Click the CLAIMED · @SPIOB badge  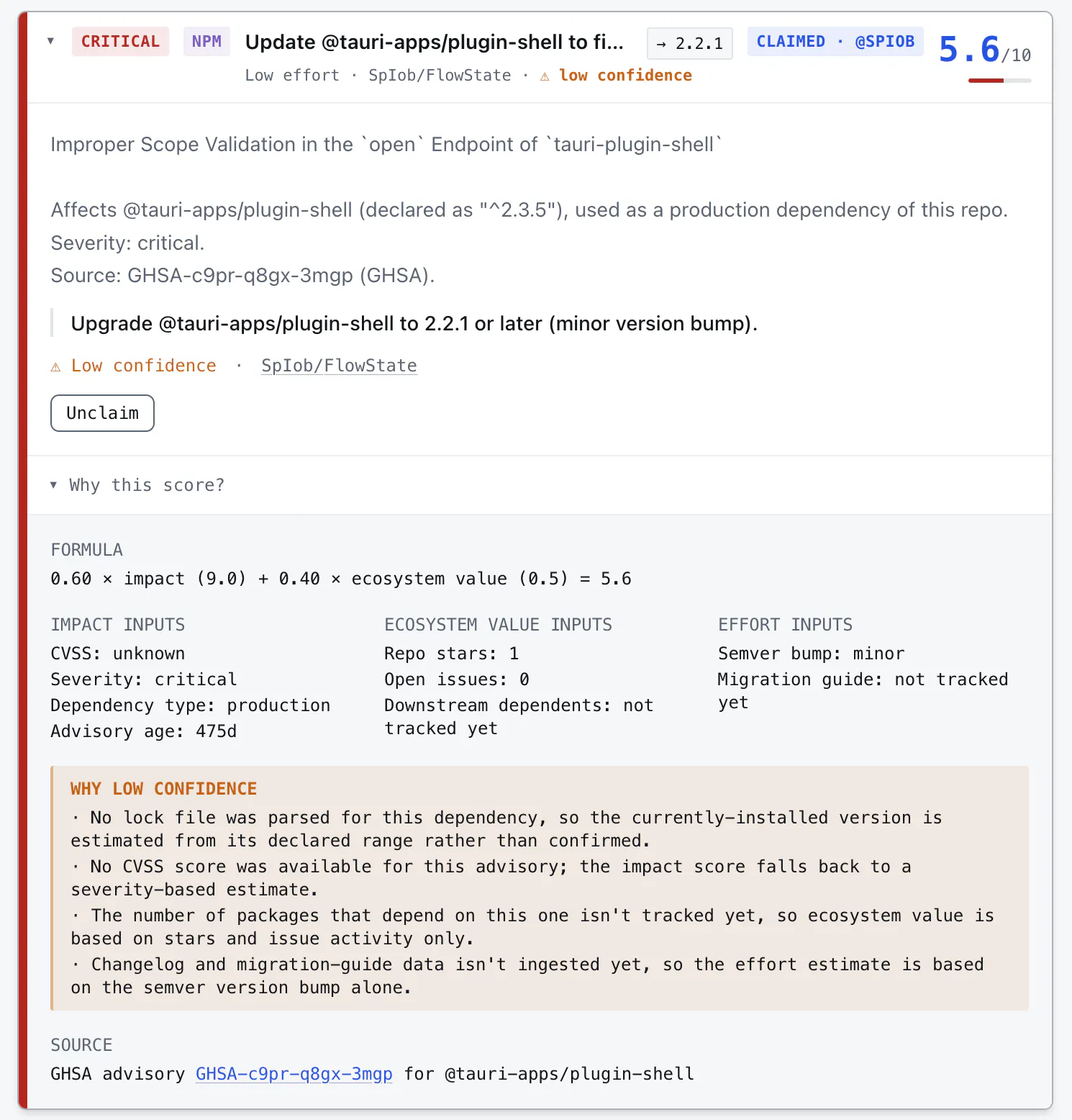835,42
